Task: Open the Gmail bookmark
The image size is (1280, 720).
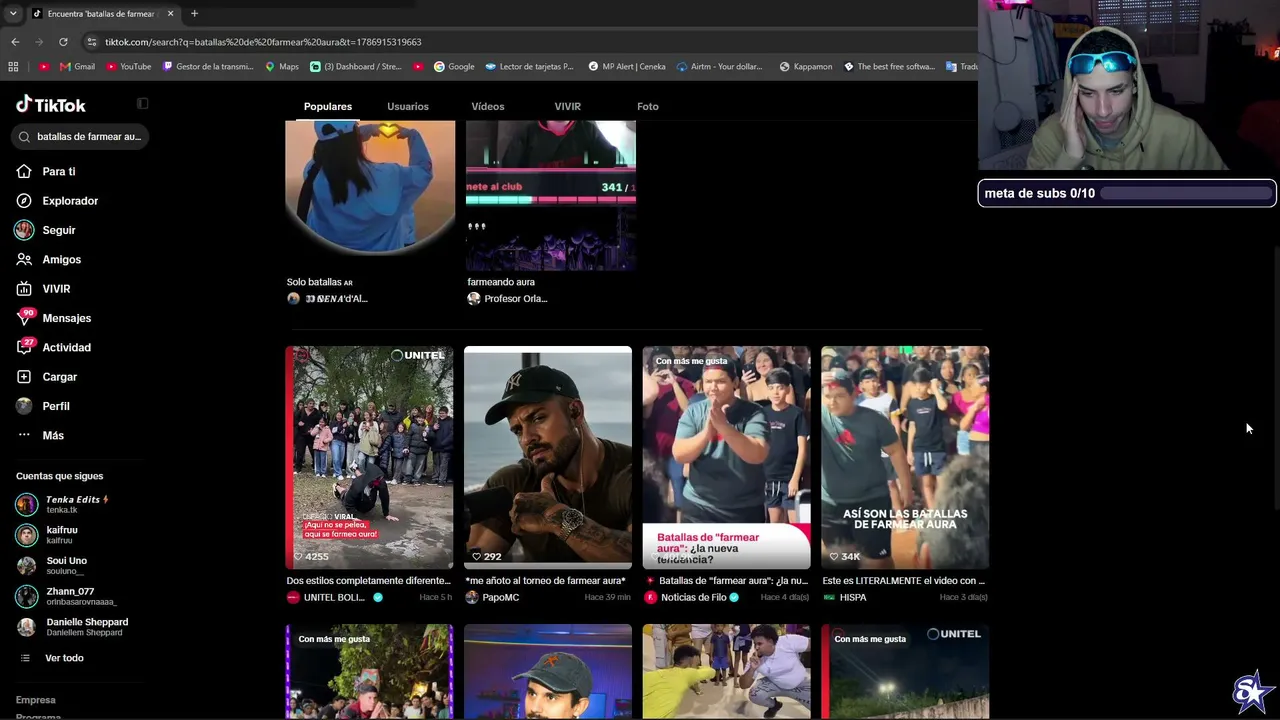Action: [x=78, y=67]
